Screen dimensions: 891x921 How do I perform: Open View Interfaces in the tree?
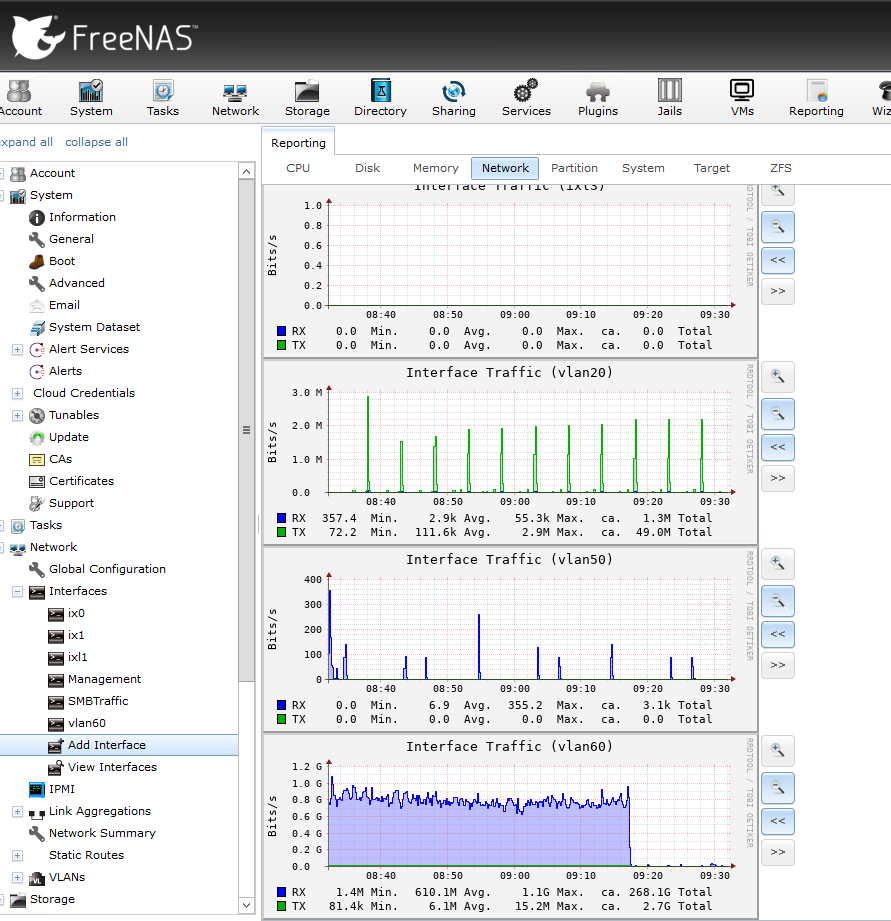point(112,767)
